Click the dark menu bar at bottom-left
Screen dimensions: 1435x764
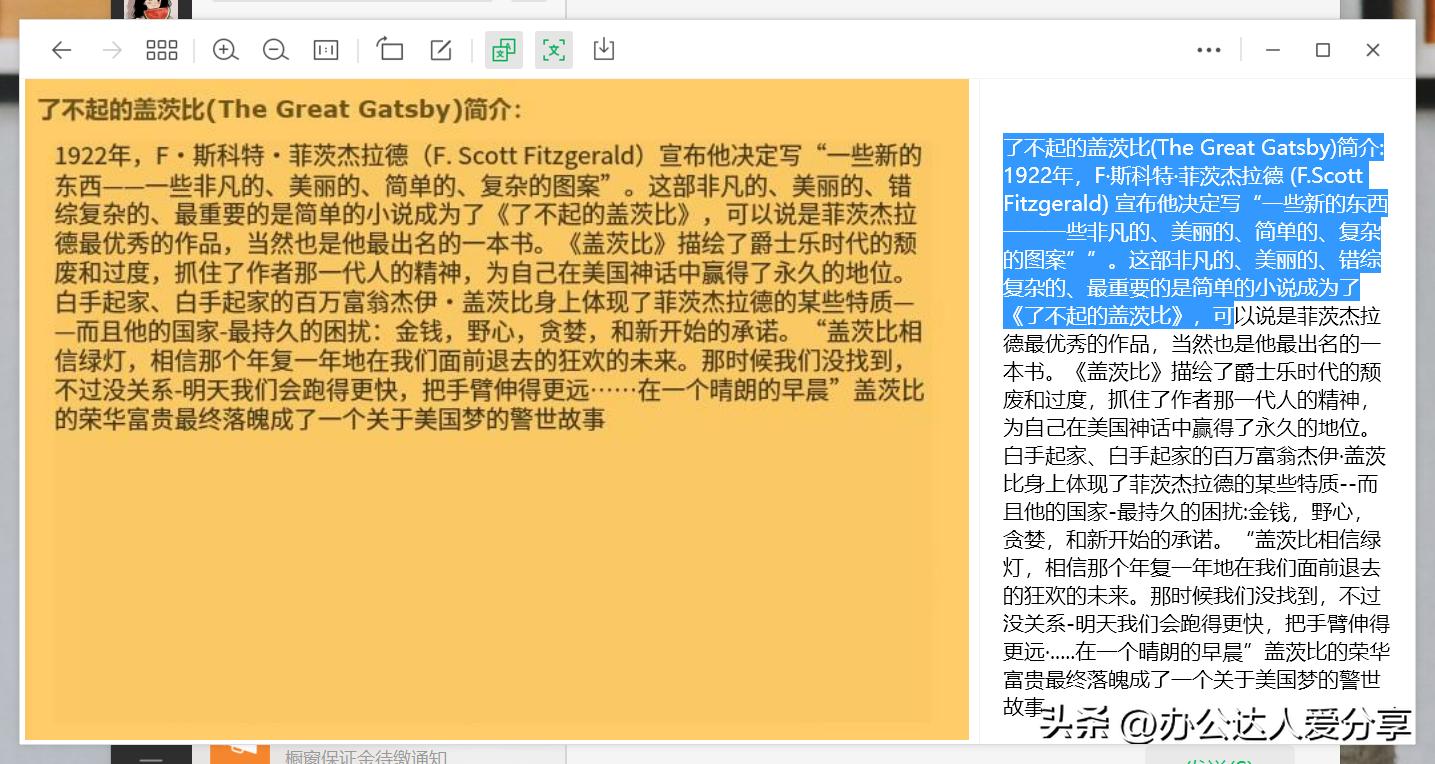point(150,757)
